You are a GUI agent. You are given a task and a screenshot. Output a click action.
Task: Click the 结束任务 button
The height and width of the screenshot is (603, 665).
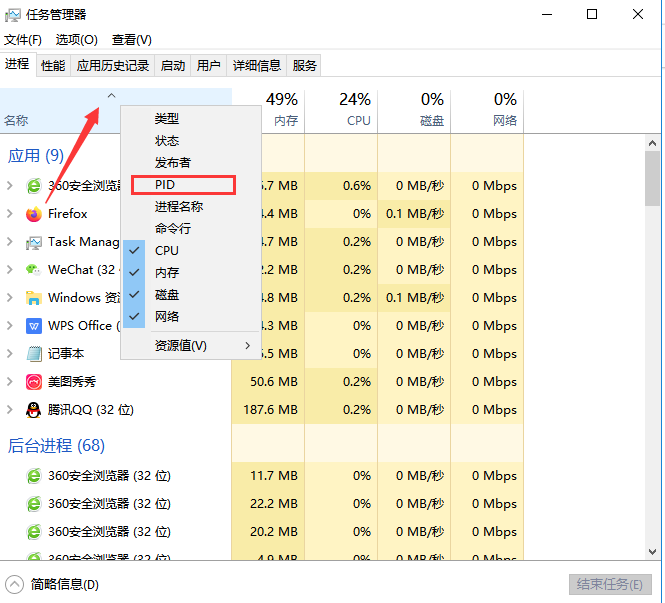tap(609, 584)
